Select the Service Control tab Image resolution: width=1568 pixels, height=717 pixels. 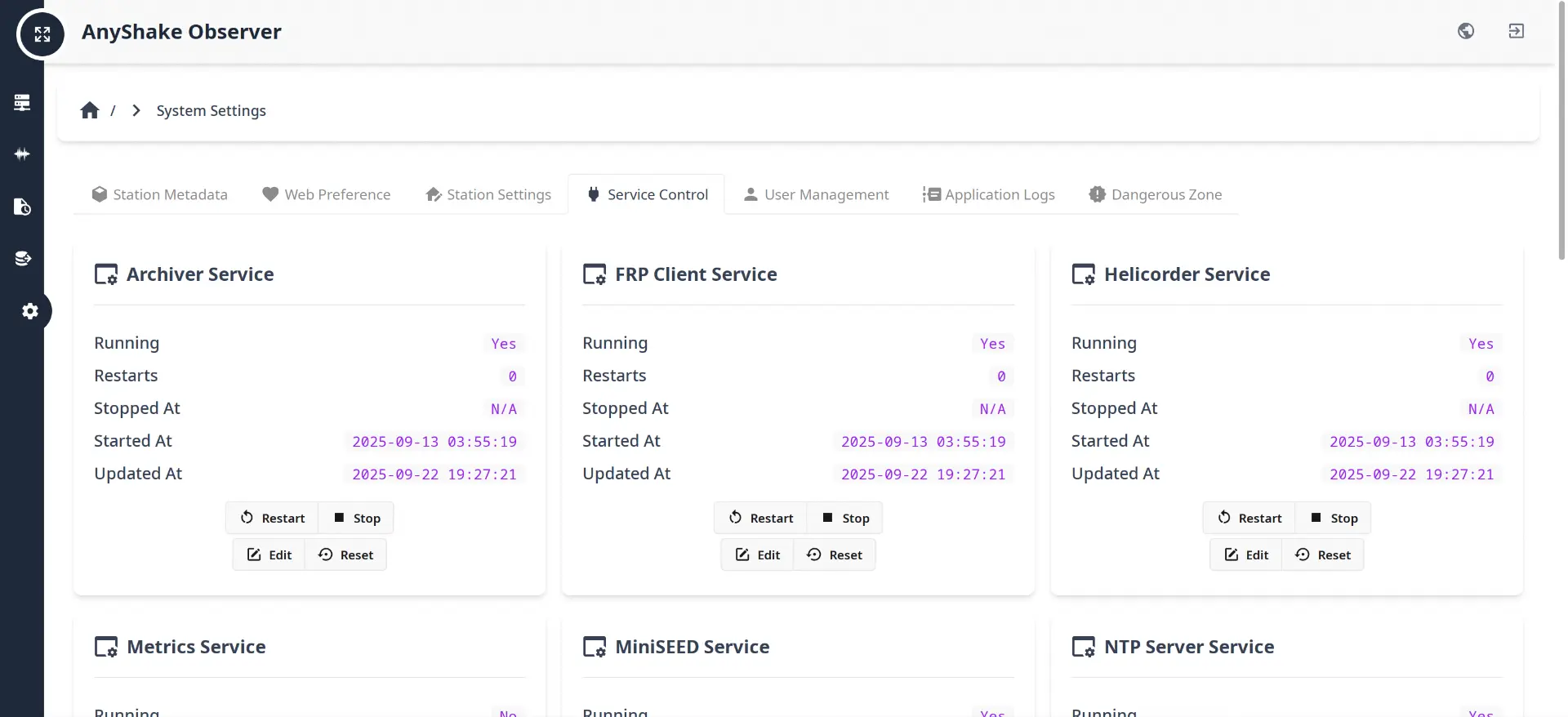pos(647,194)
